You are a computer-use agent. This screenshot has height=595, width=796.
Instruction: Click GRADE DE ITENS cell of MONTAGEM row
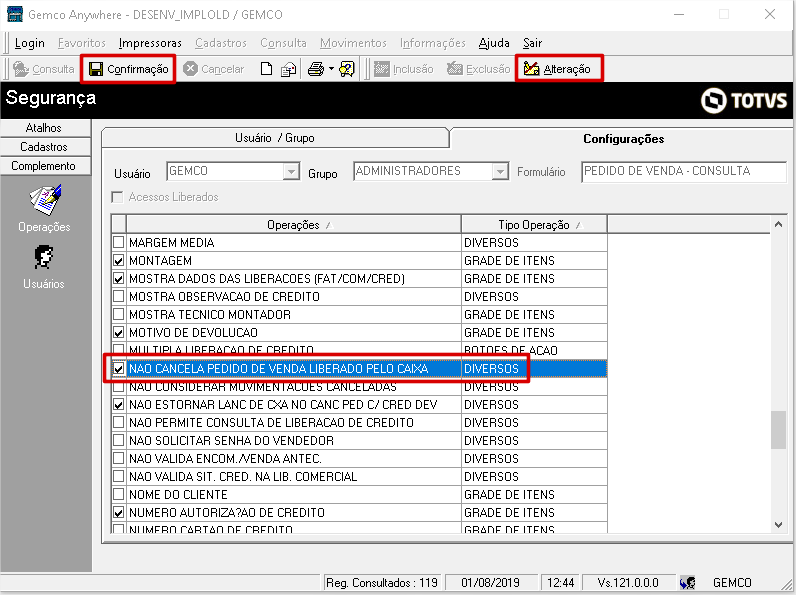534,260
